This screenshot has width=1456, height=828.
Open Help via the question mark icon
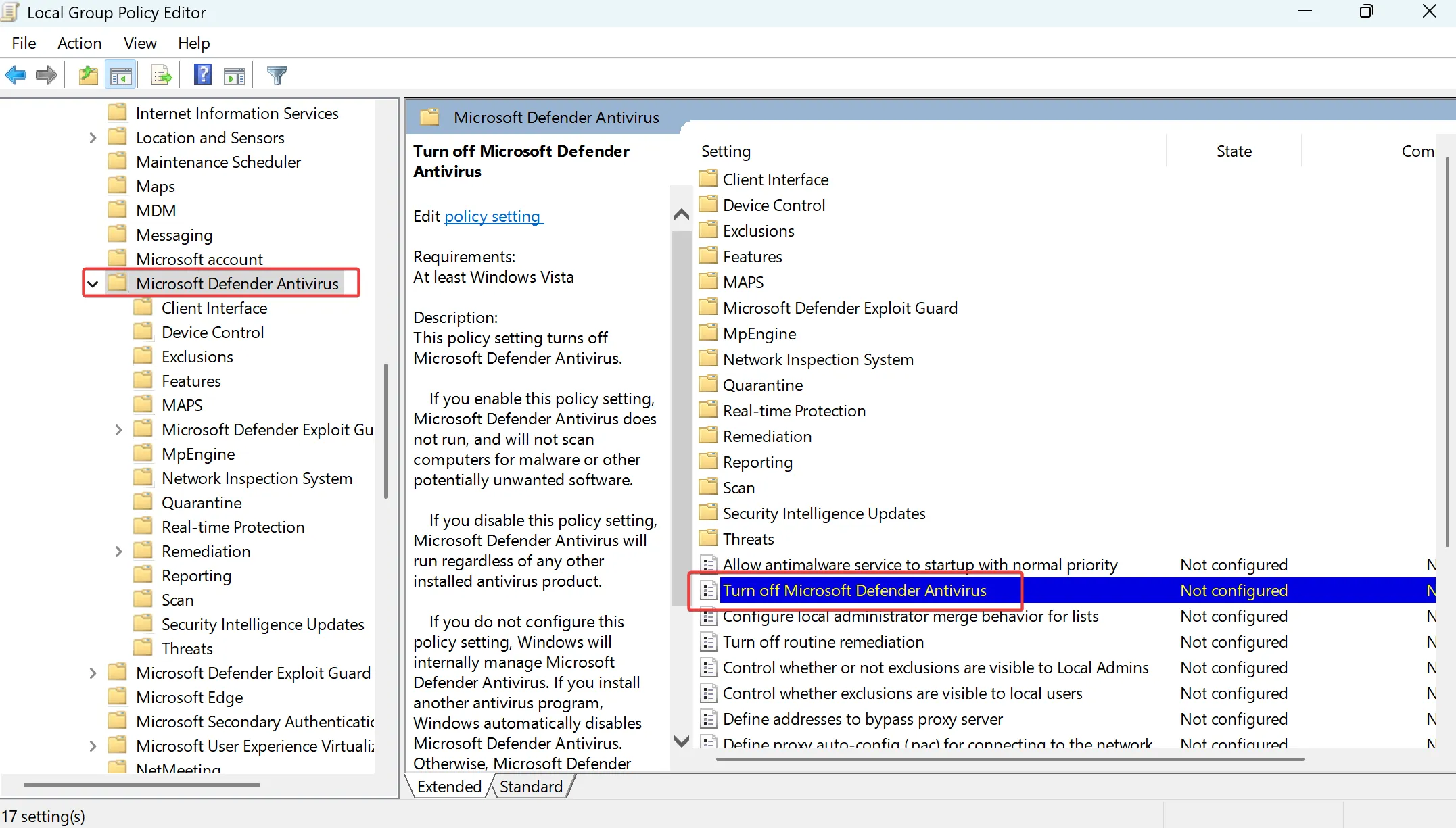(202, 74)
